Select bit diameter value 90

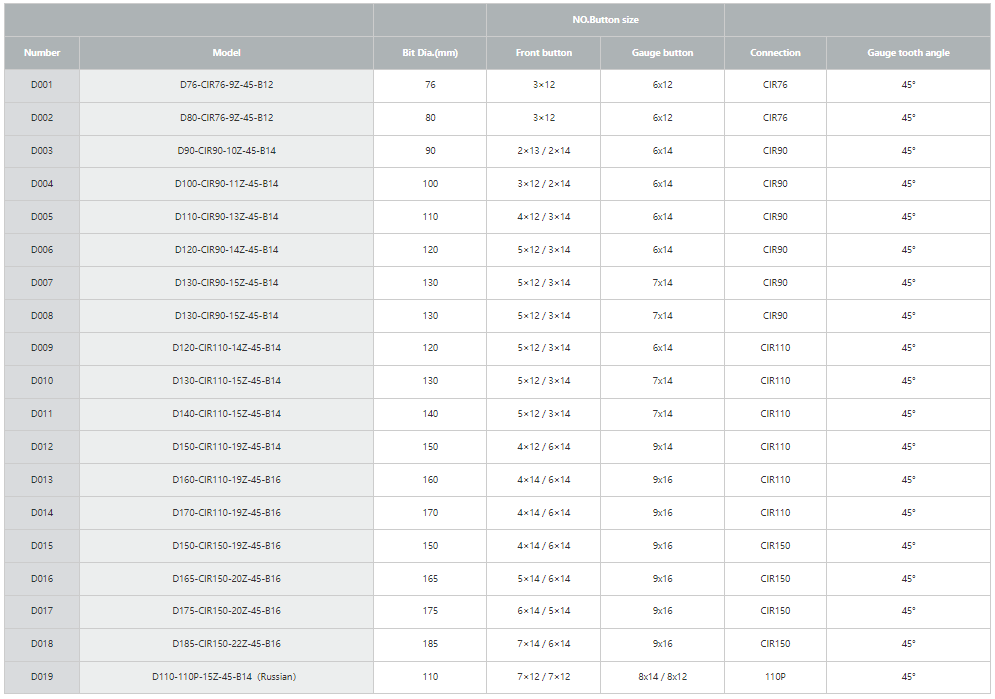(x=430, y=150)
